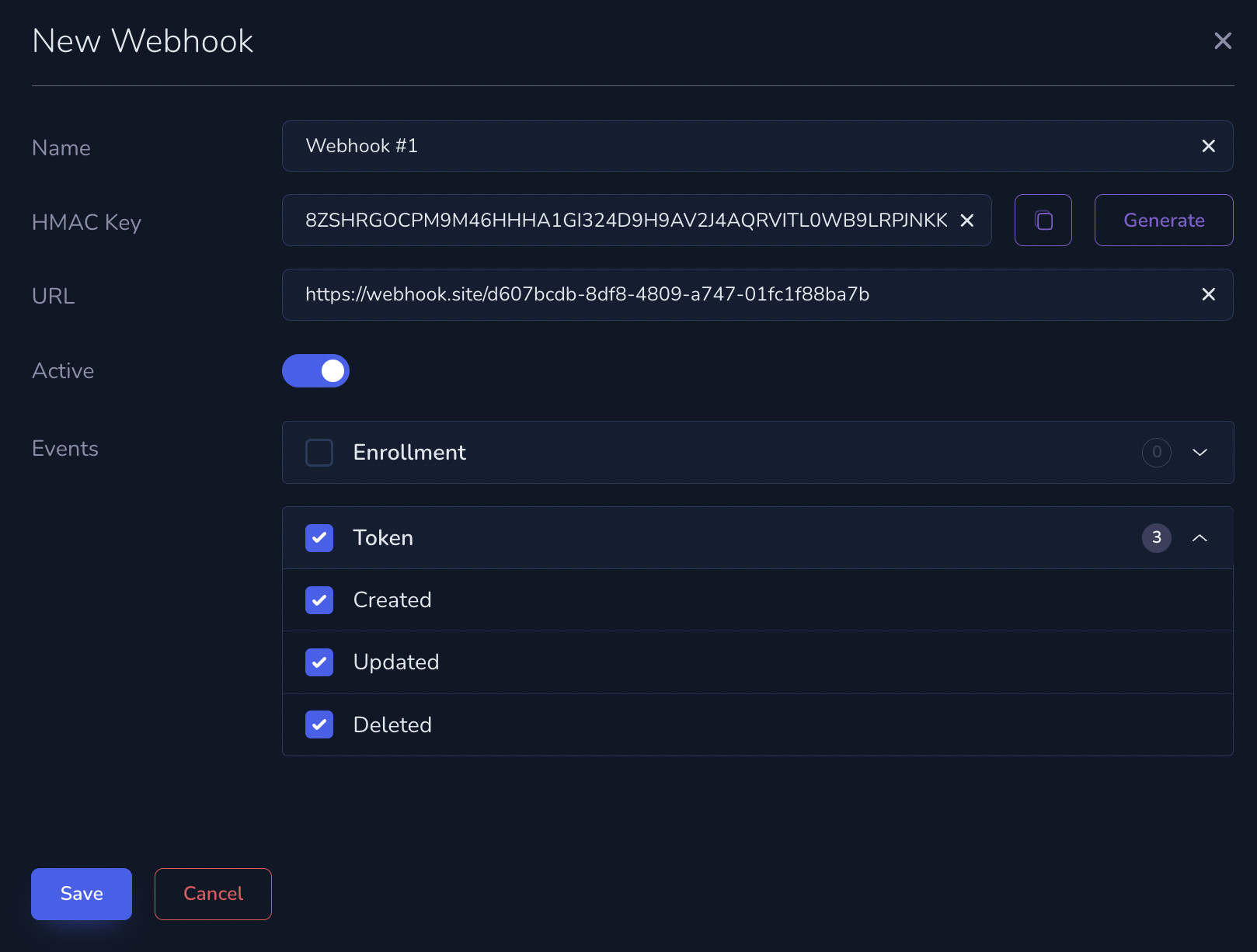This screenshot has width=1257, height=952.
Task: Disable the Active toggle
Action: pyautogui.click(x=315, y=370)
